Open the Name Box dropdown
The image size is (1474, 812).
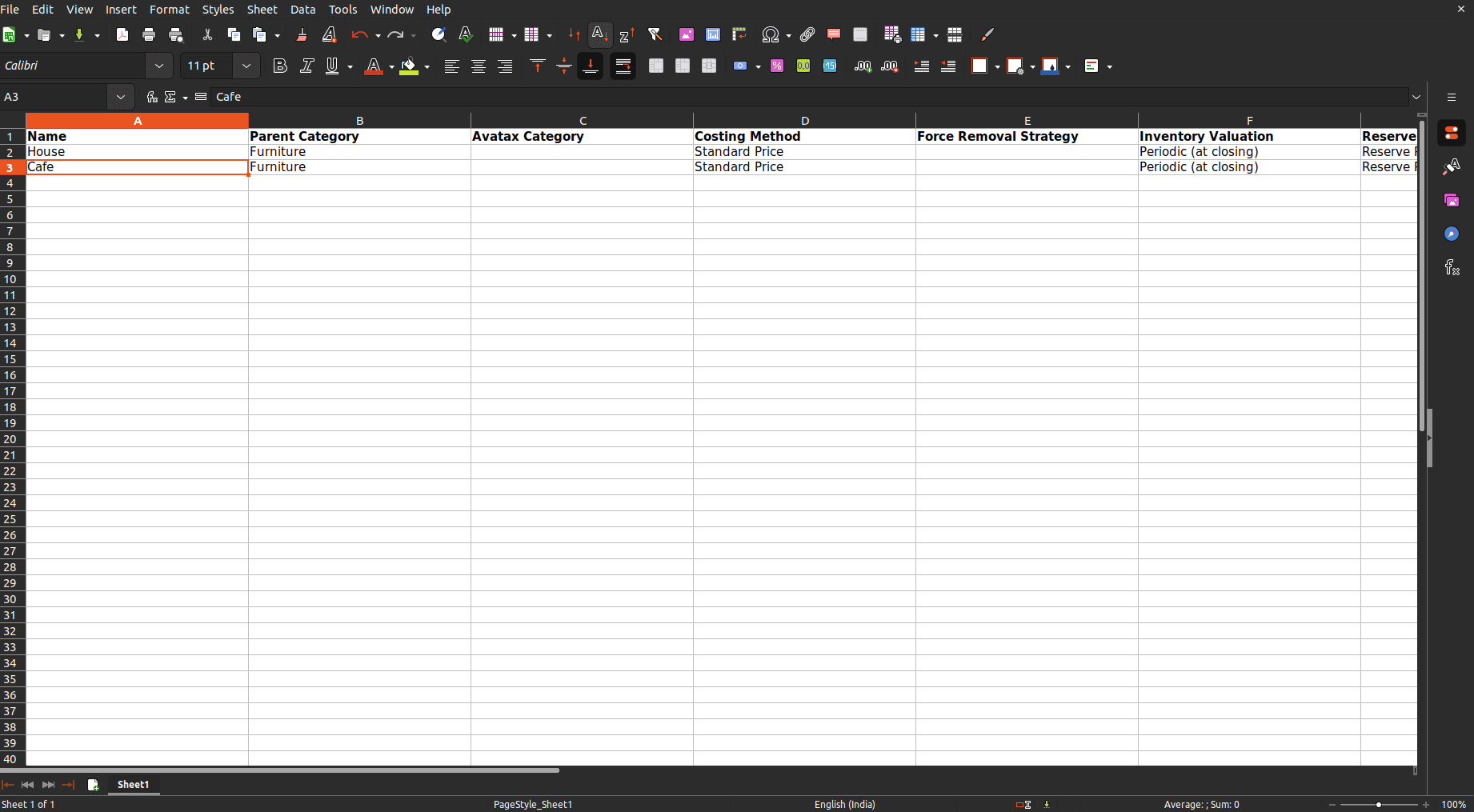pos(121,96)
